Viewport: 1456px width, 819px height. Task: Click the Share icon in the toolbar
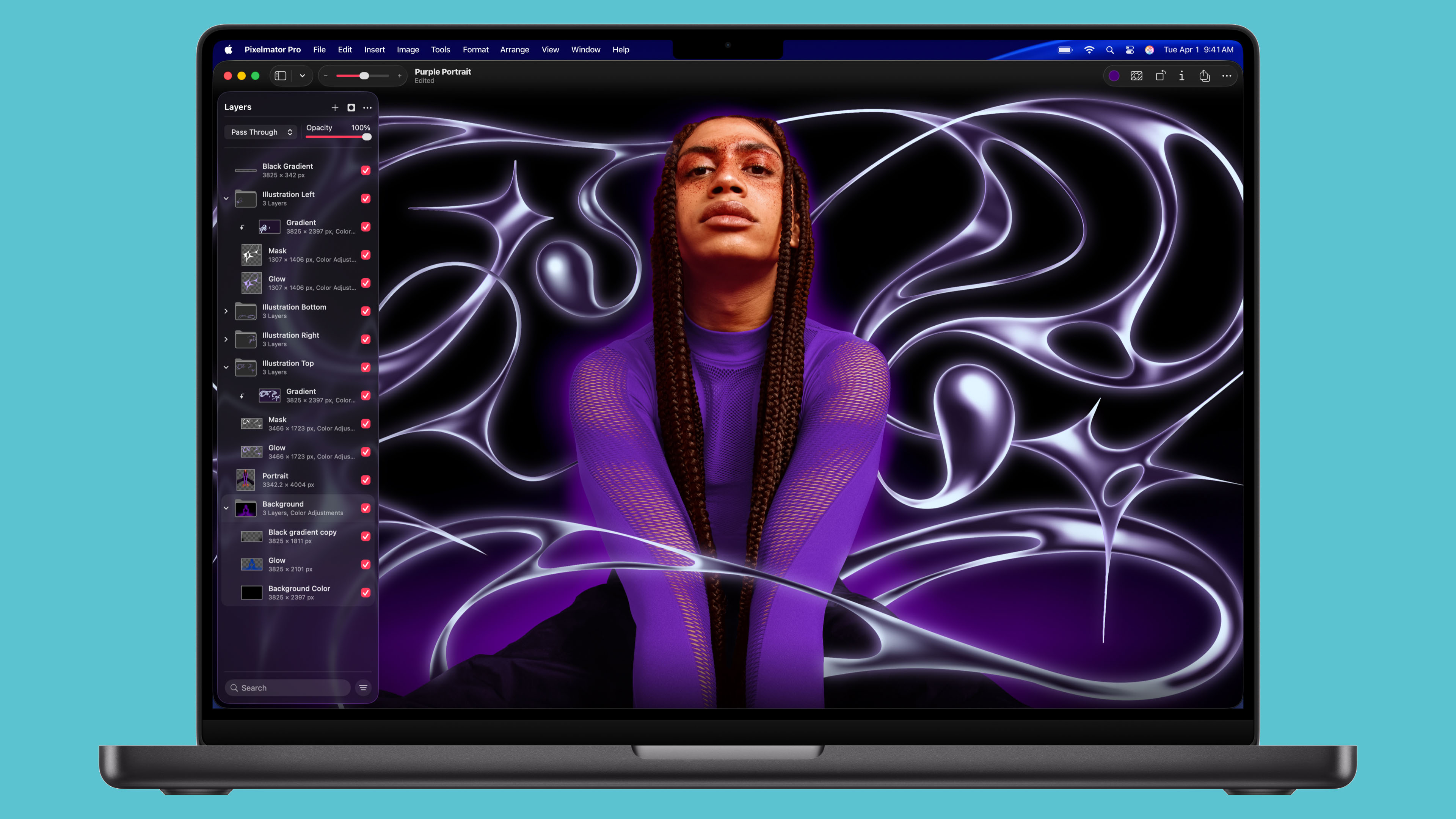point(1205,76)
